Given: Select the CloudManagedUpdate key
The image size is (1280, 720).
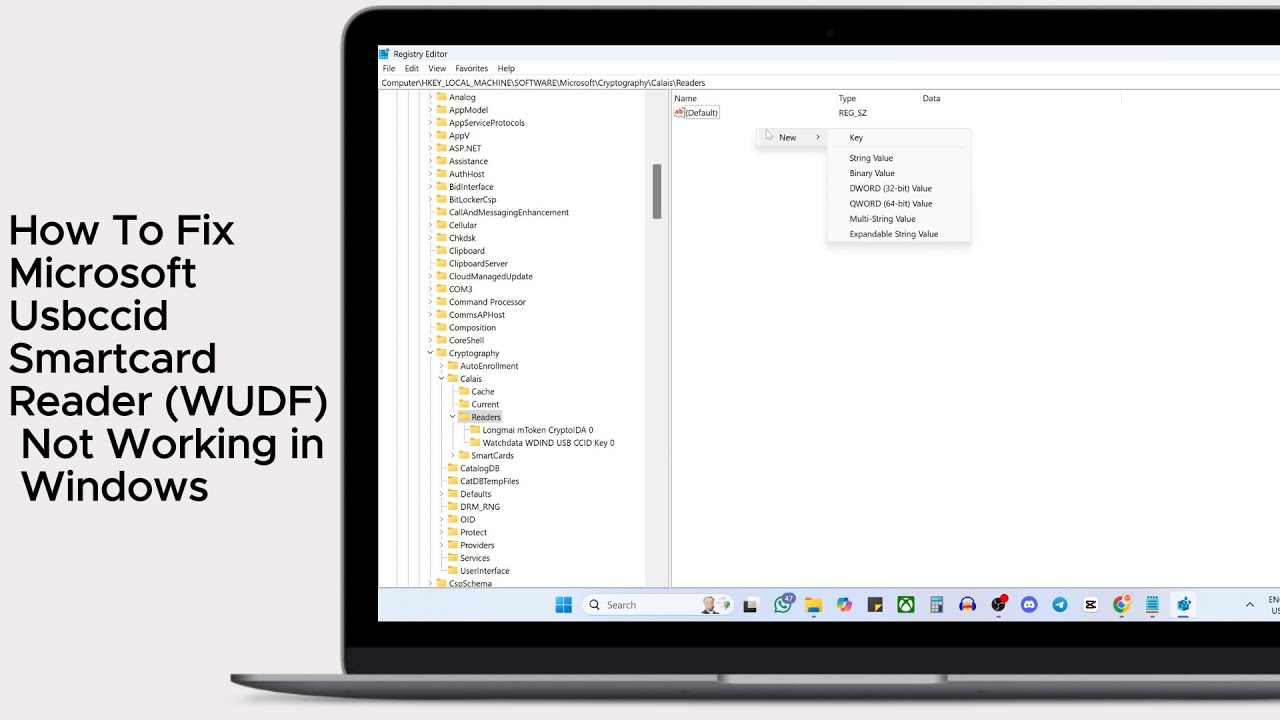Looking at the screenshot, I should coord(491,276).
